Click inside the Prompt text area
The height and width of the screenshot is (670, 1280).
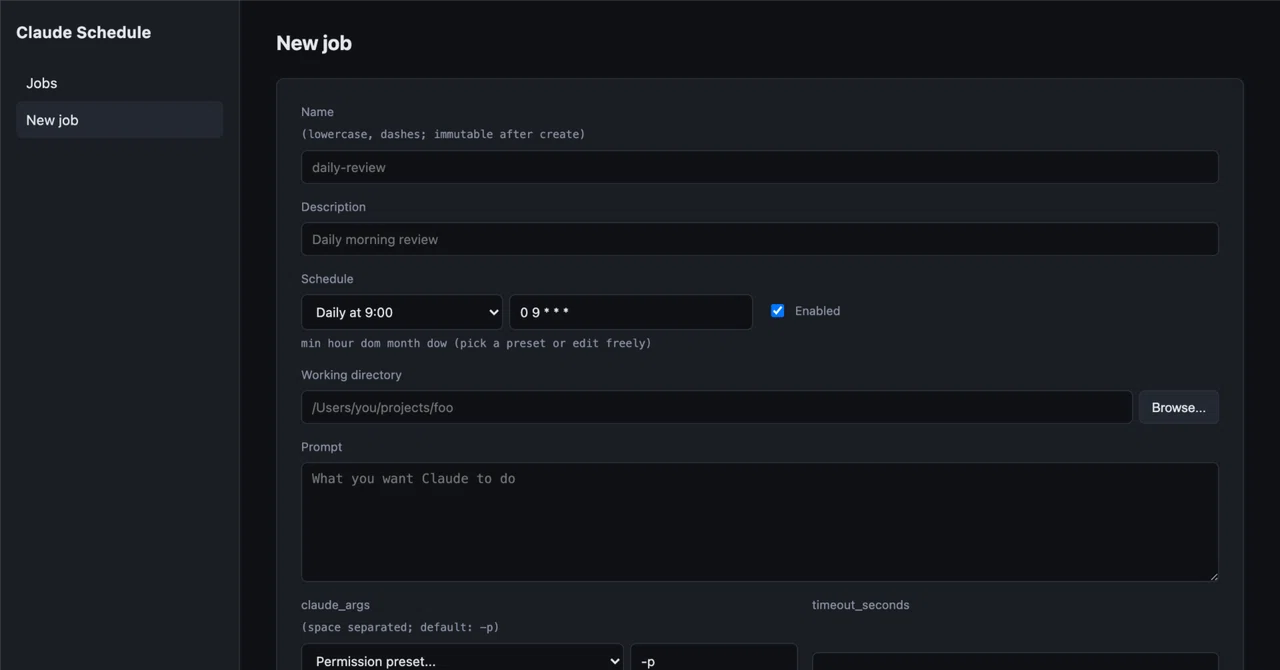tap(759, 522)
